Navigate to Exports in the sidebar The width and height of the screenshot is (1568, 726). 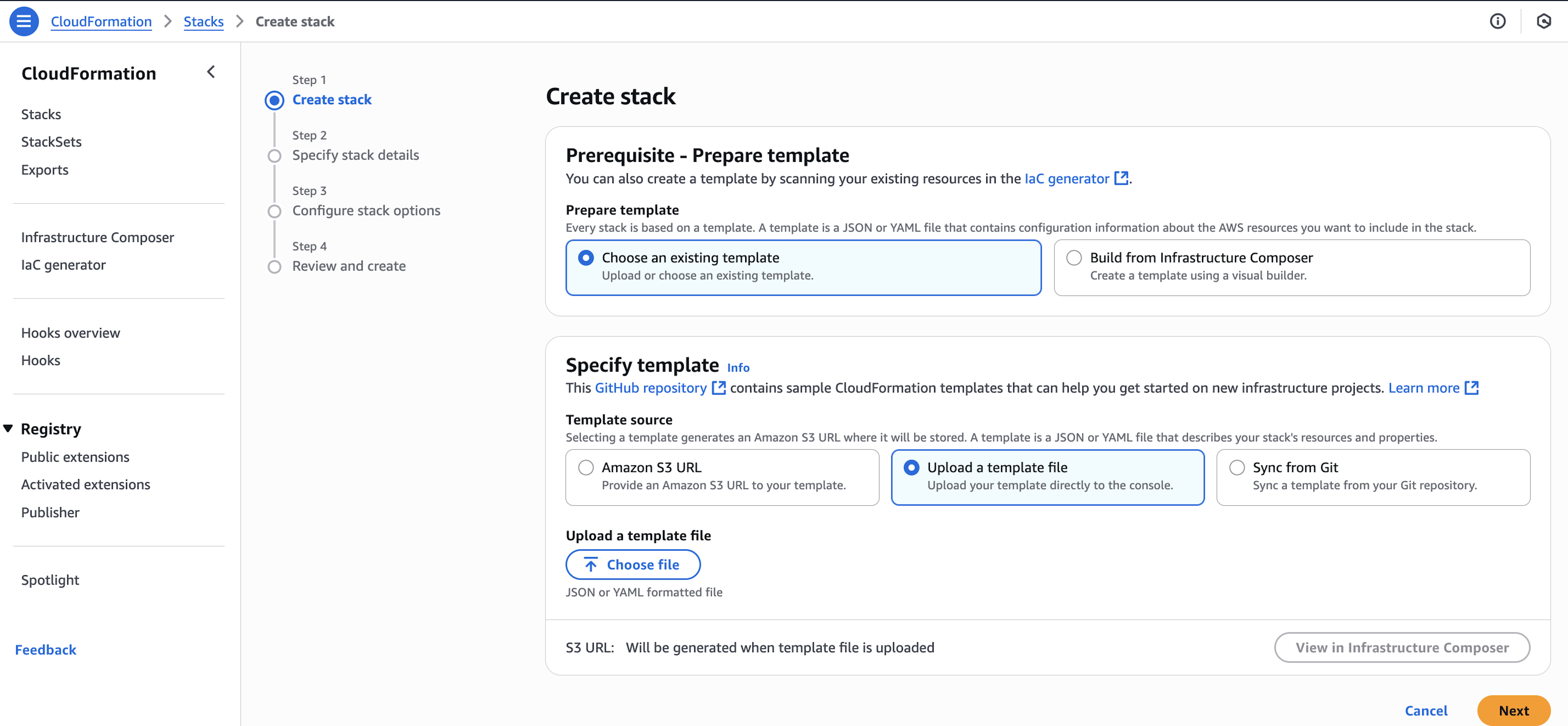pos(44,169)
